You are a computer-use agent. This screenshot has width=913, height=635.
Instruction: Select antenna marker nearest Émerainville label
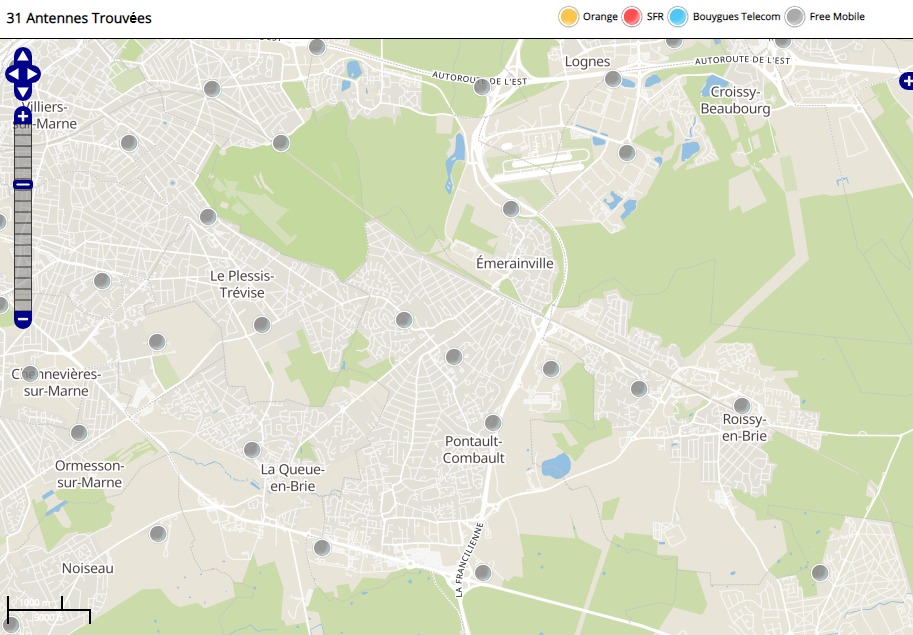[511, 209]
